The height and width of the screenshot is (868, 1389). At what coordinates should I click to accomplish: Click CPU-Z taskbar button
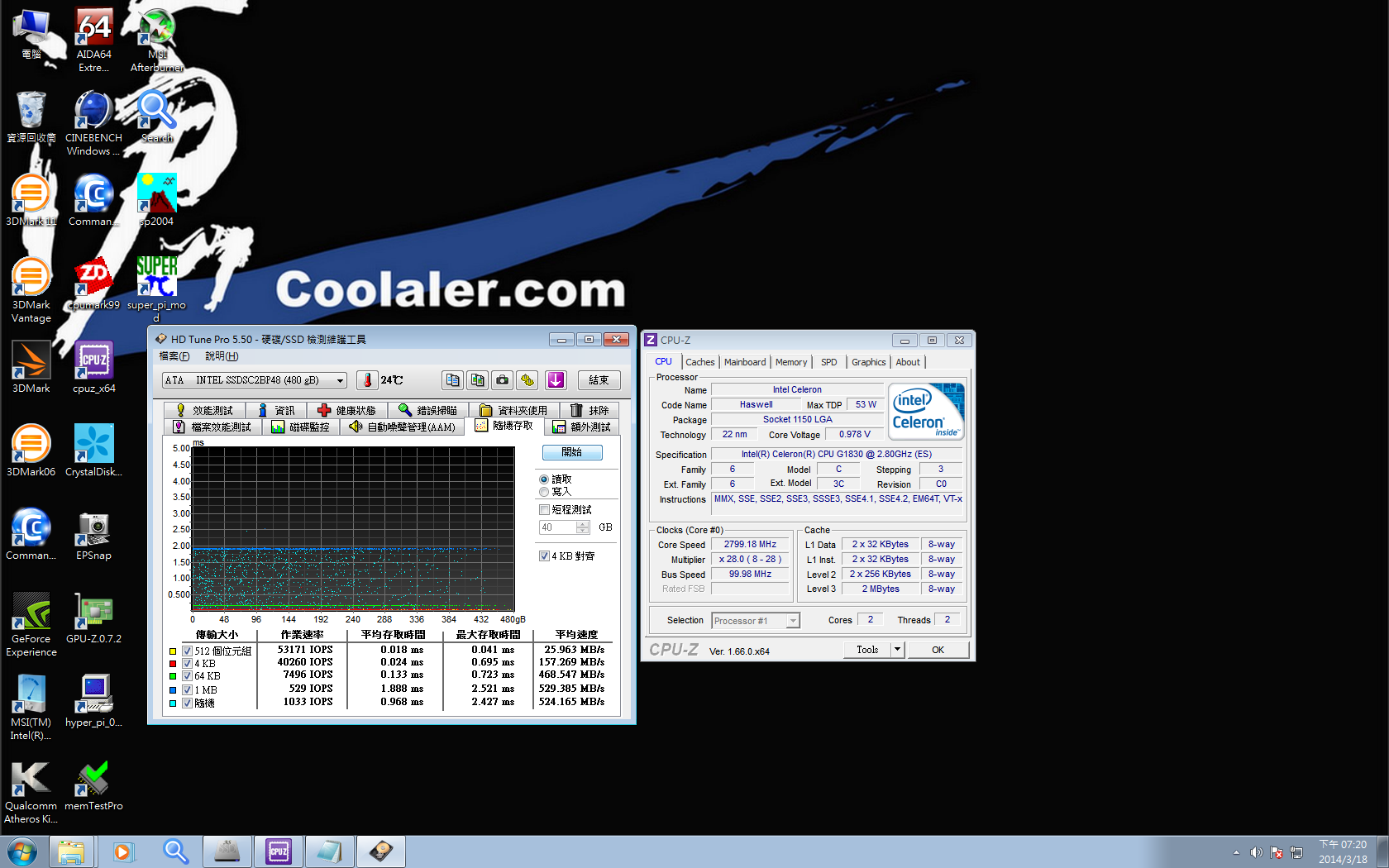(x=279, y=851)
